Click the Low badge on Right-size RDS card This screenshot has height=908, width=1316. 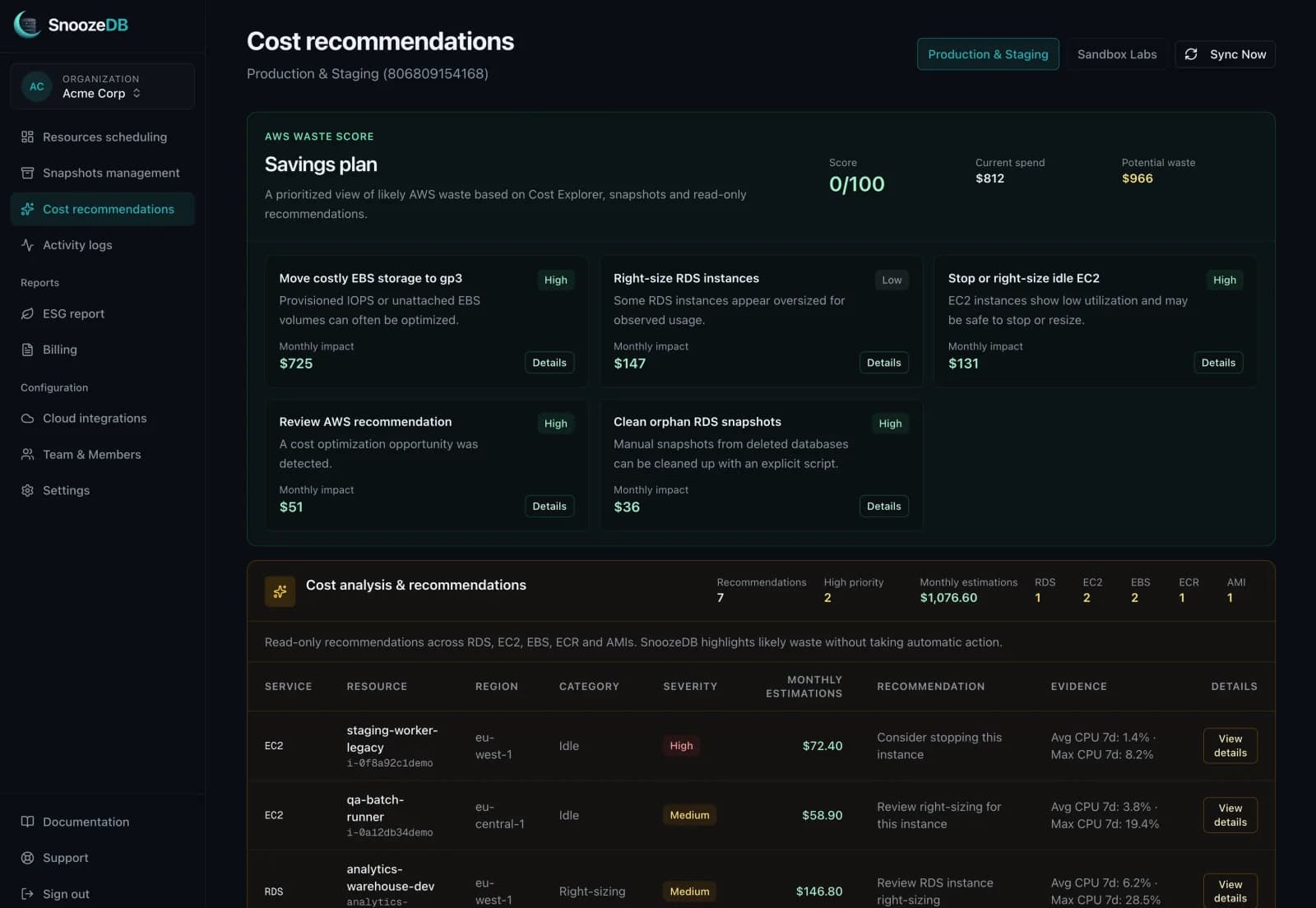tap(892, 280)
